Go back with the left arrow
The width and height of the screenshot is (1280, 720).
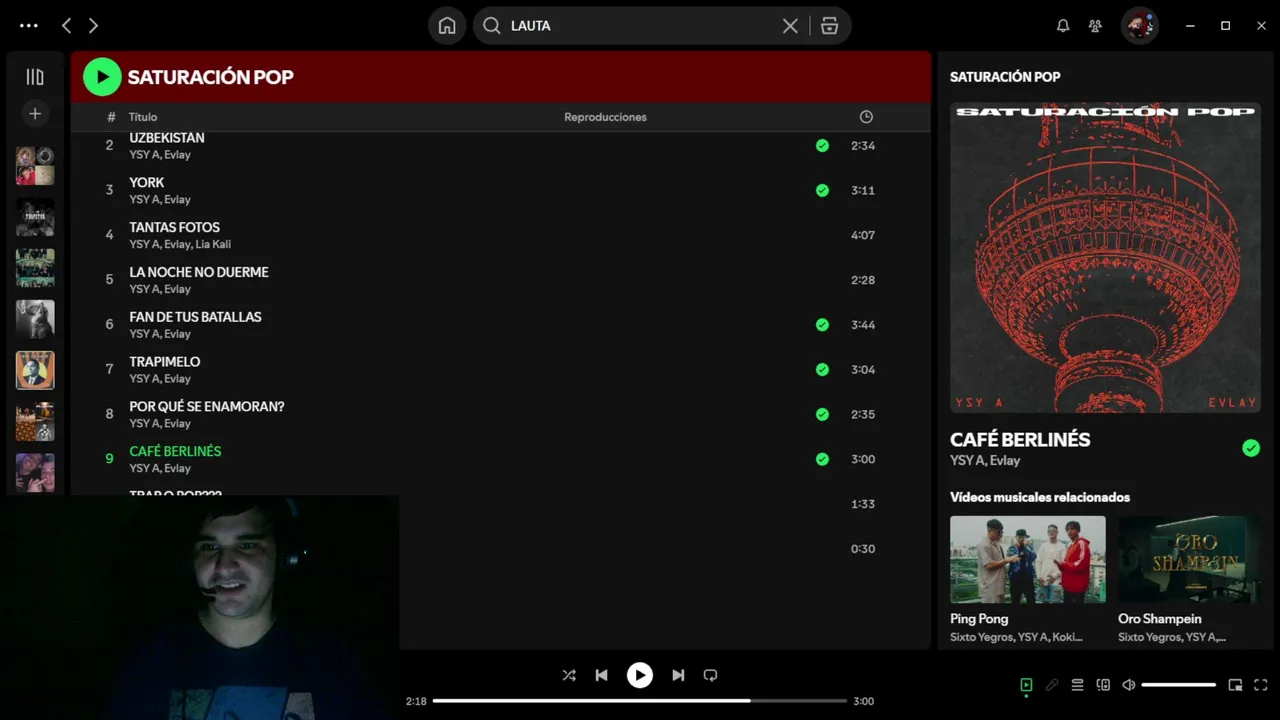66,26
